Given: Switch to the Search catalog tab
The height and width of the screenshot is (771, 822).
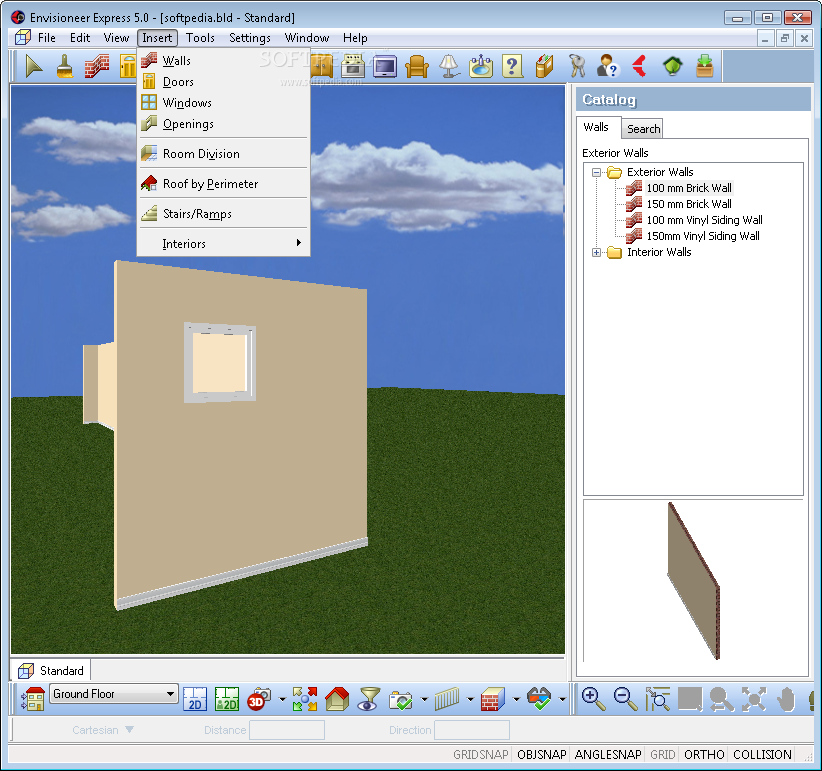Looking at the screenshot, I should (643, 129).
